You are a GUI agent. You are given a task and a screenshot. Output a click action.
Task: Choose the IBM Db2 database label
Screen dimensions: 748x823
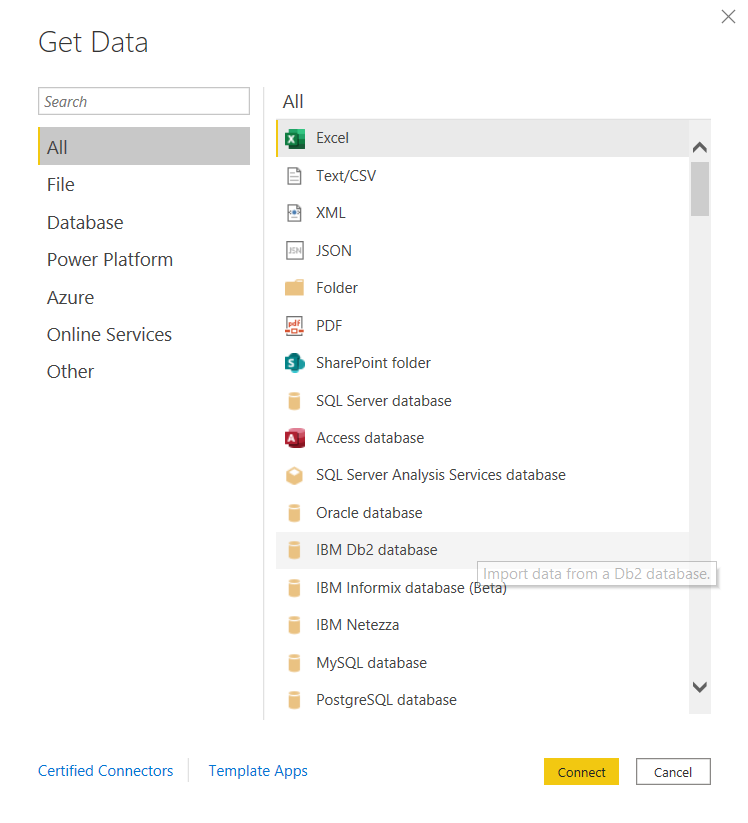click(376, 550)
